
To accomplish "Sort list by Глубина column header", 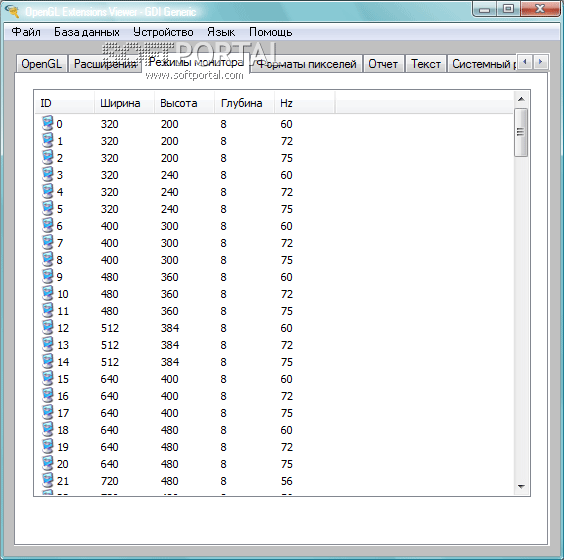I will click(245, 103).
